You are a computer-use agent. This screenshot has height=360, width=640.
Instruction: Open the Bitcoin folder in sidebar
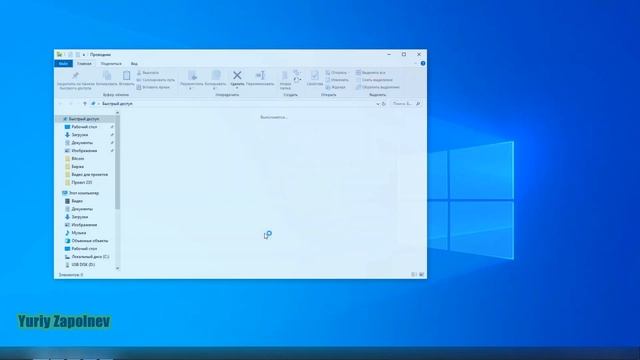(x=78, y=158)
